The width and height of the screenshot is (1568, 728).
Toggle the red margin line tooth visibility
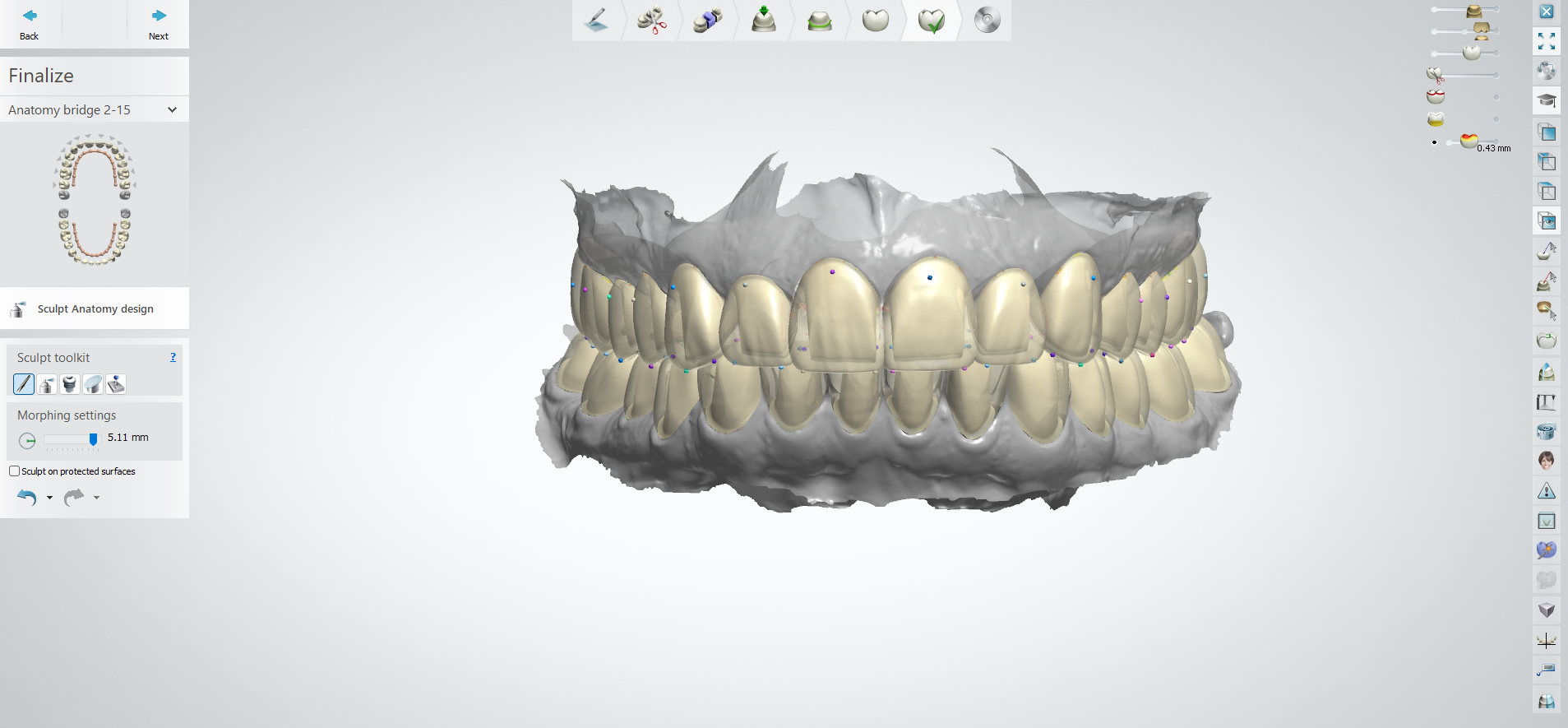click(1436, 97)
